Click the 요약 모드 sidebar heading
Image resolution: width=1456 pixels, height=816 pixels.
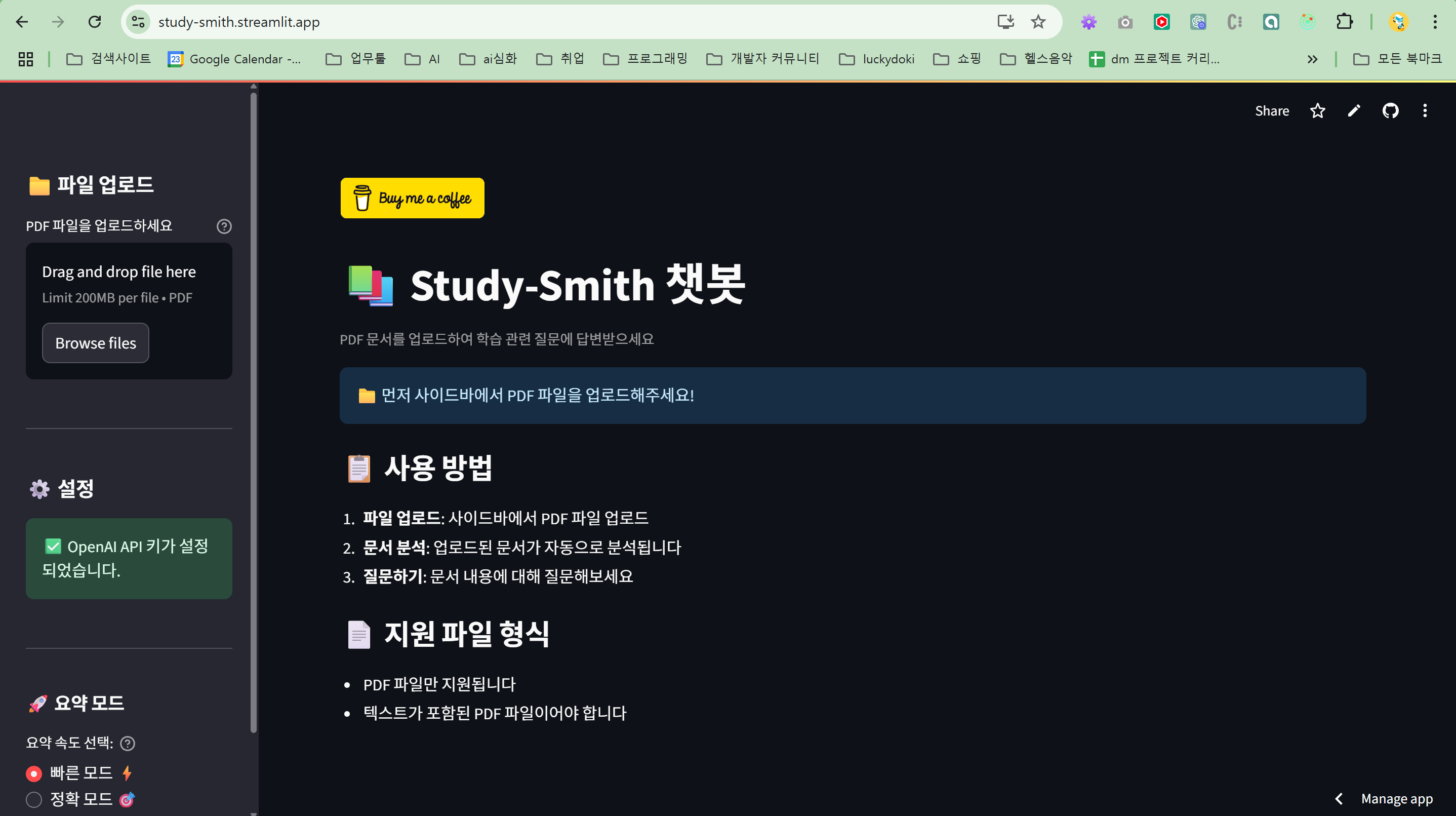click(76, 703)
